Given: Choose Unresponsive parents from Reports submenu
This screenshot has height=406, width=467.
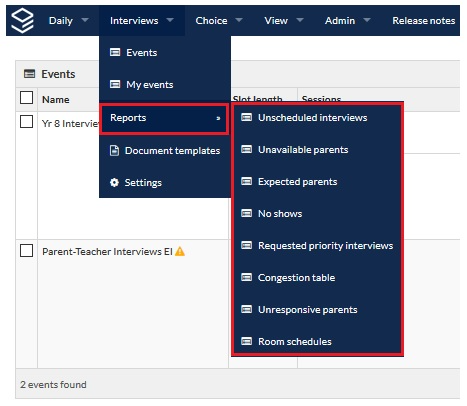Looking at the screenshot, I should [x=307, y=309].
